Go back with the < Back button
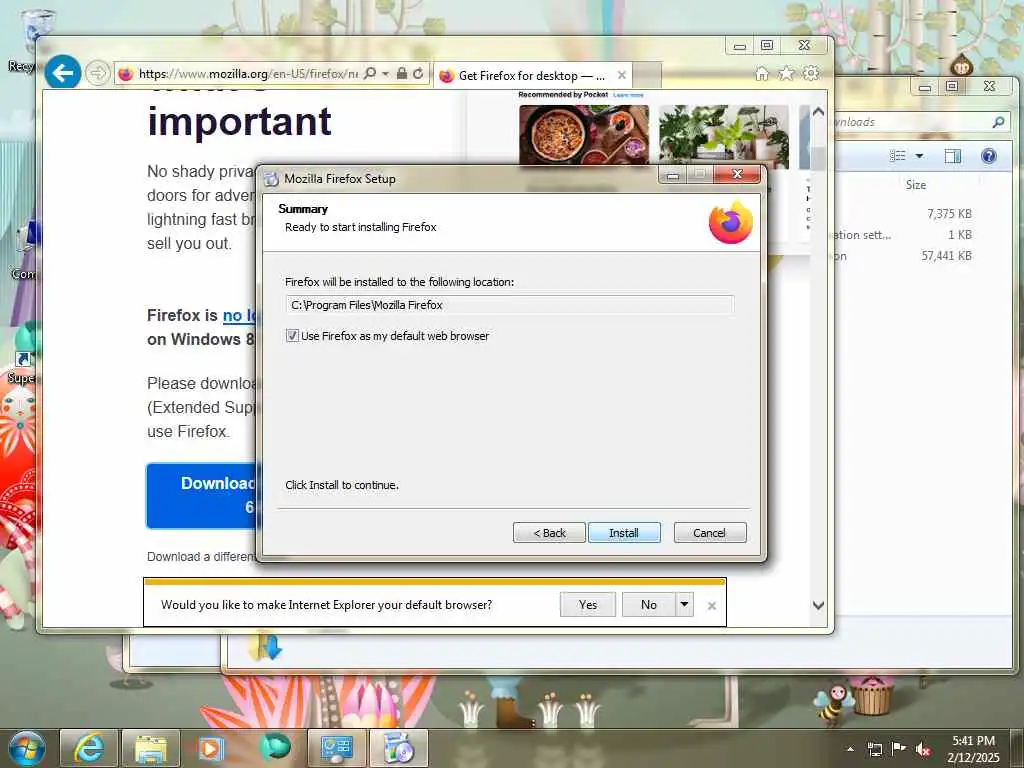This screenshot has width=1024, height=768. click(549, 533)
